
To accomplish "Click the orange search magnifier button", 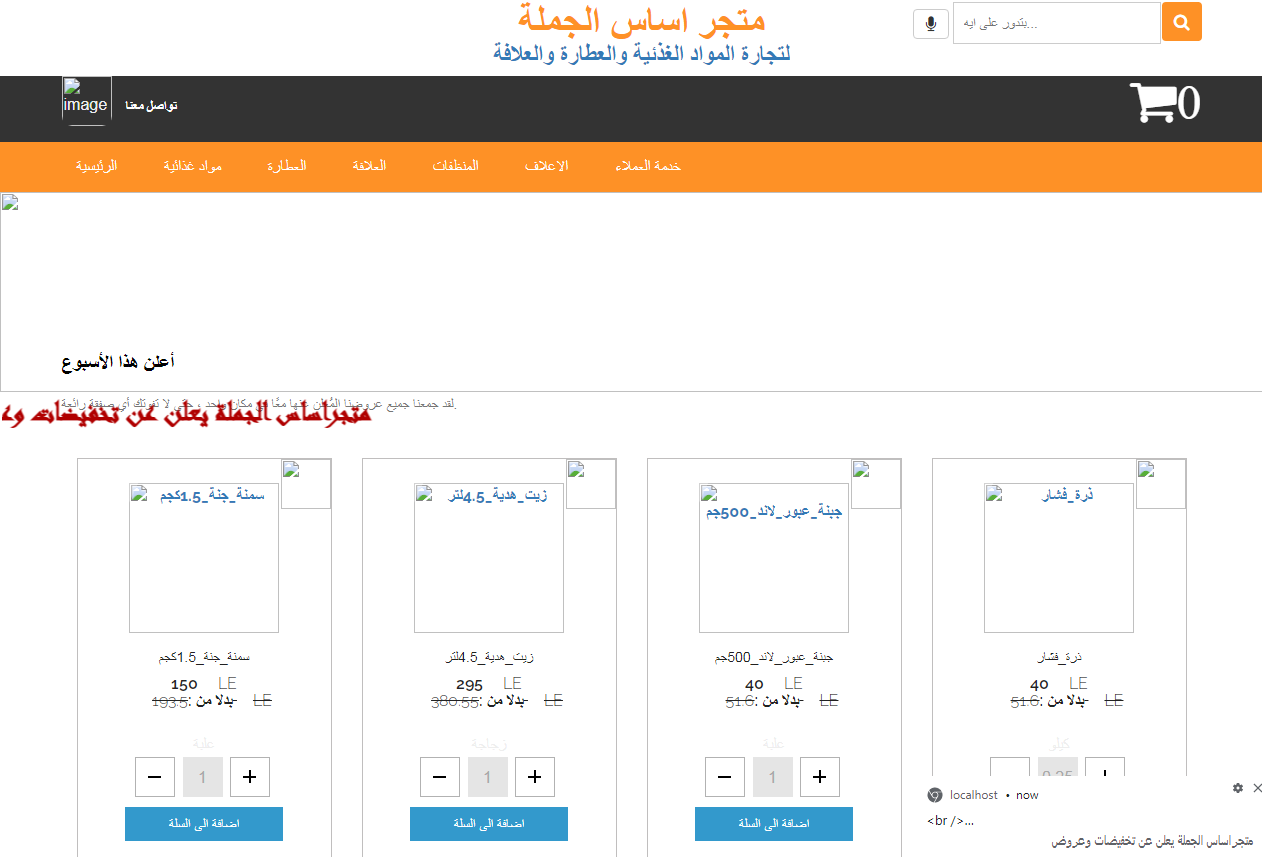I will [x=1181, y=22].
